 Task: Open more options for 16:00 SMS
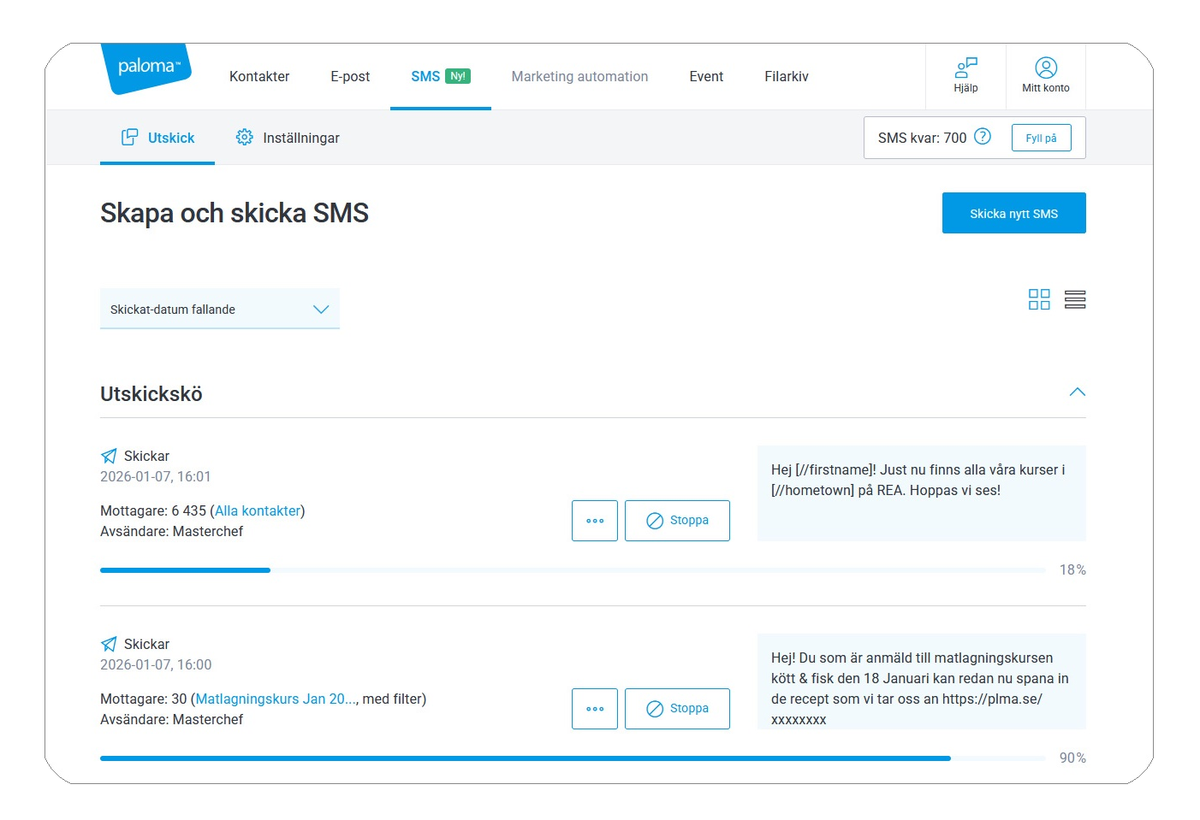595,709
